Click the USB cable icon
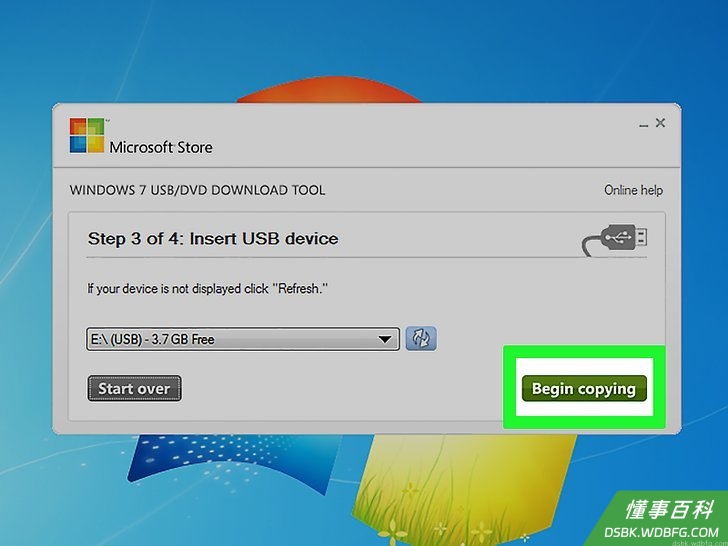 (614, 240)
